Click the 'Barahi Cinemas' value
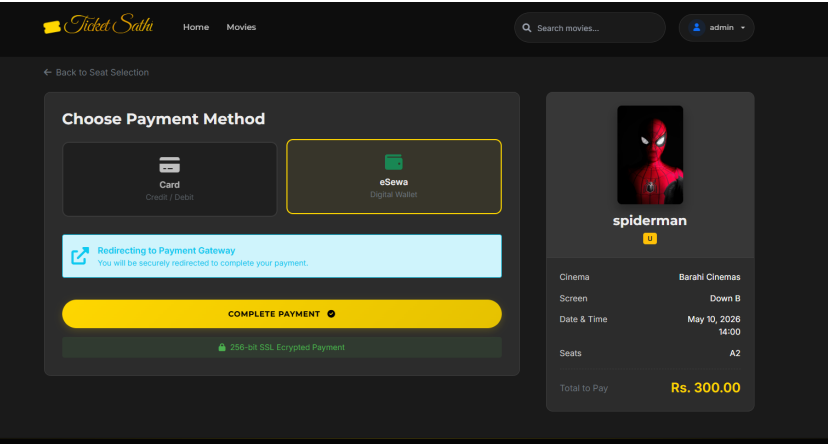 coord(709,277)
